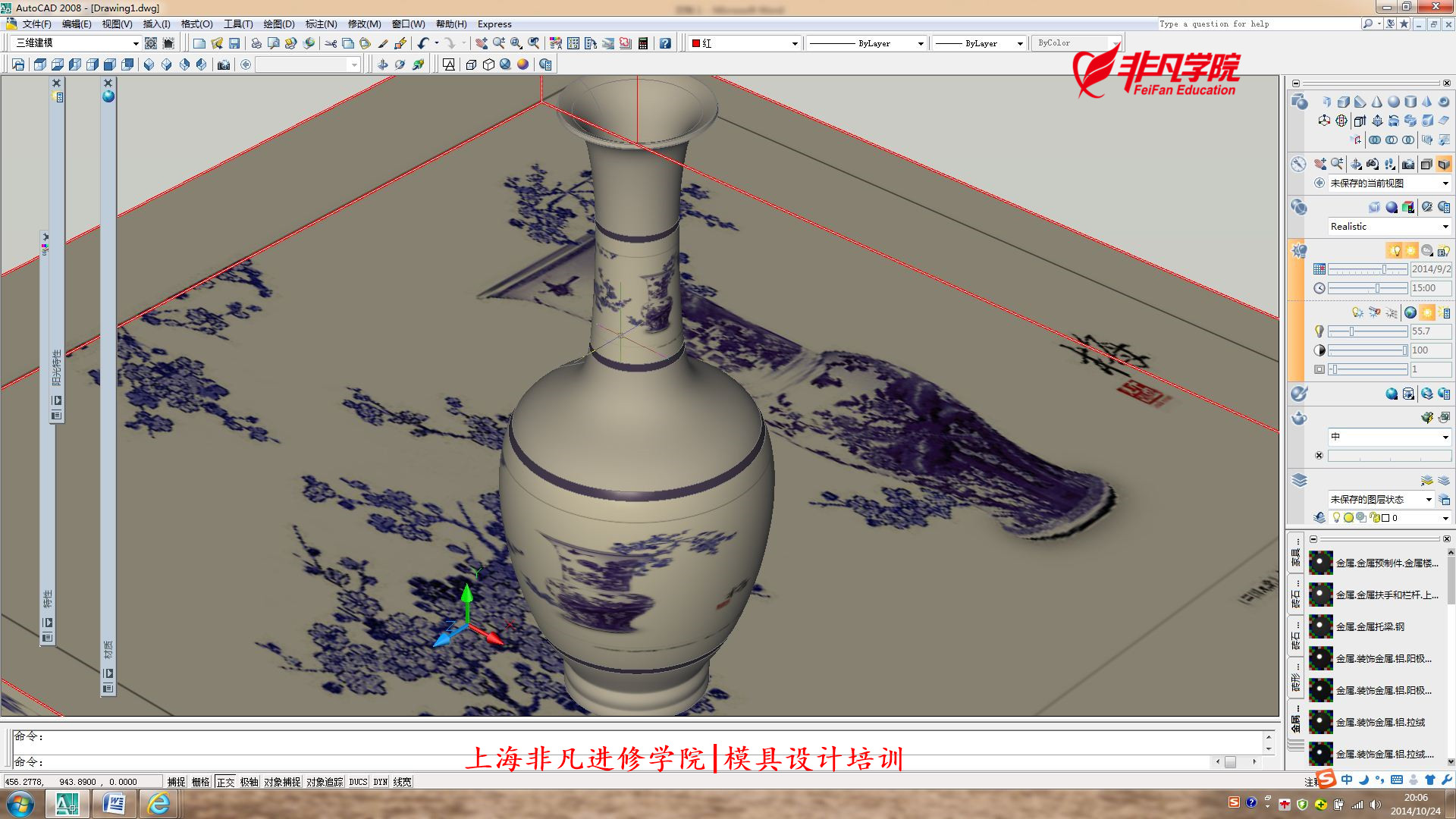The image size is (1456, 819).
Task: Adjust the brightness slider showing 55.7
Action: click(1368, 331)
